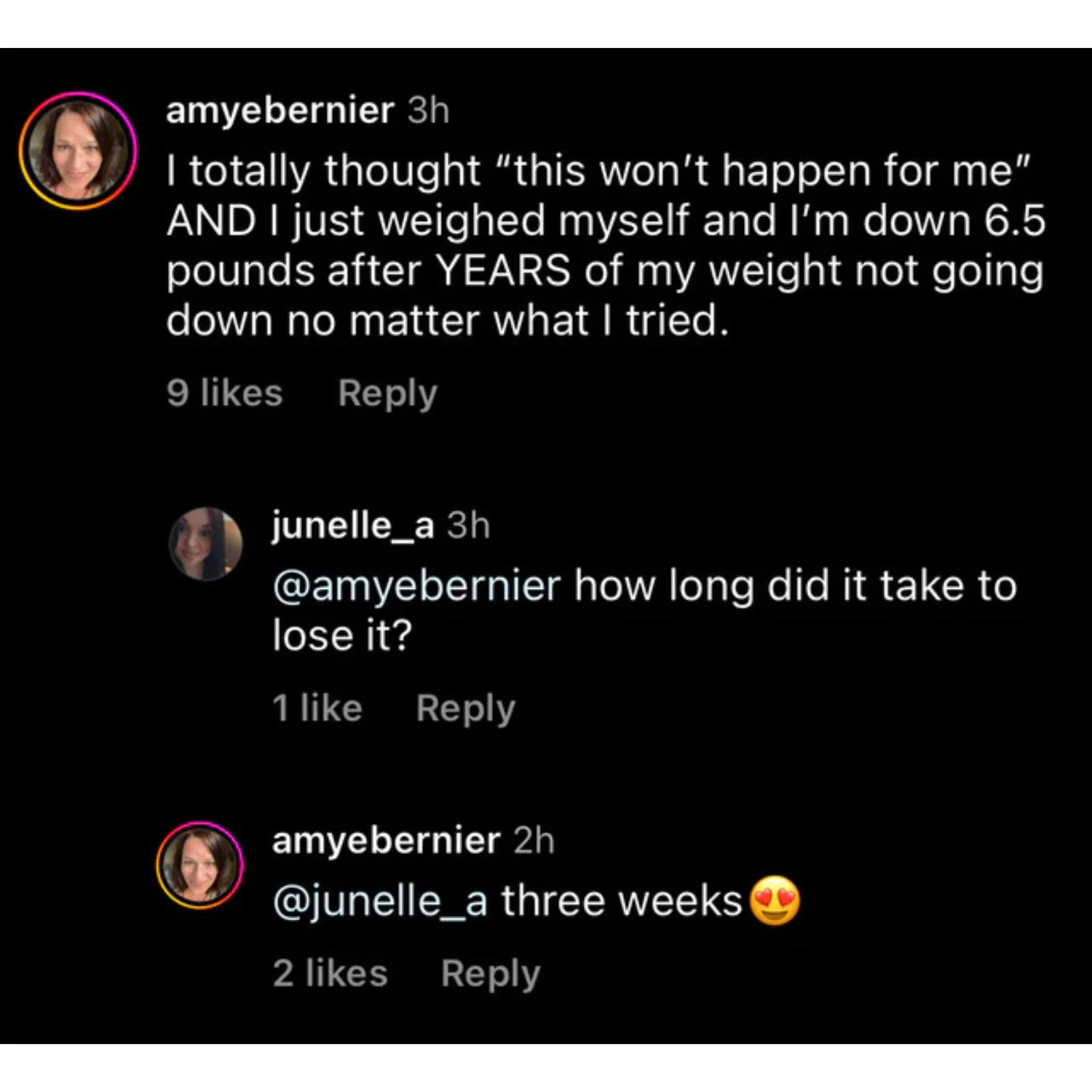Show the 2 likes on last reply
This screenshot has height=1092, width=1092.
click(x=331, y=973)
